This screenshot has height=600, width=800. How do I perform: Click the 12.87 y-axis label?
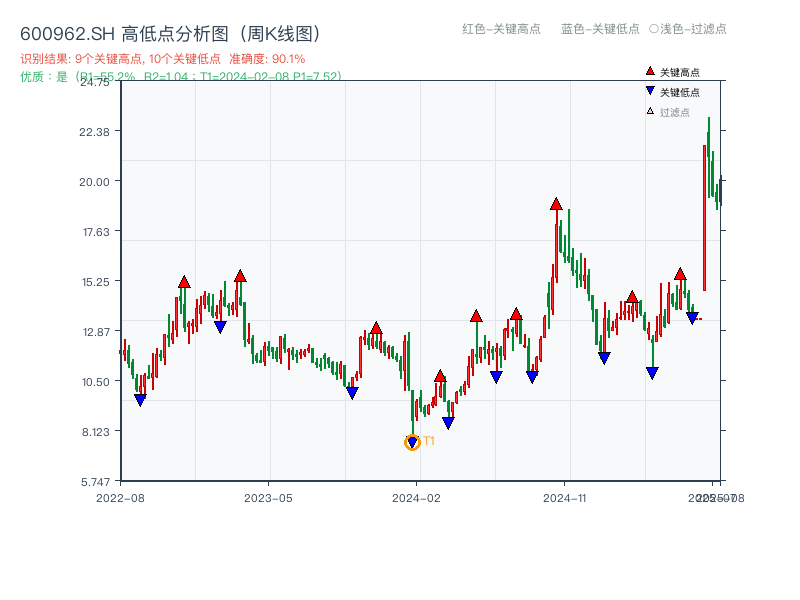96,332
